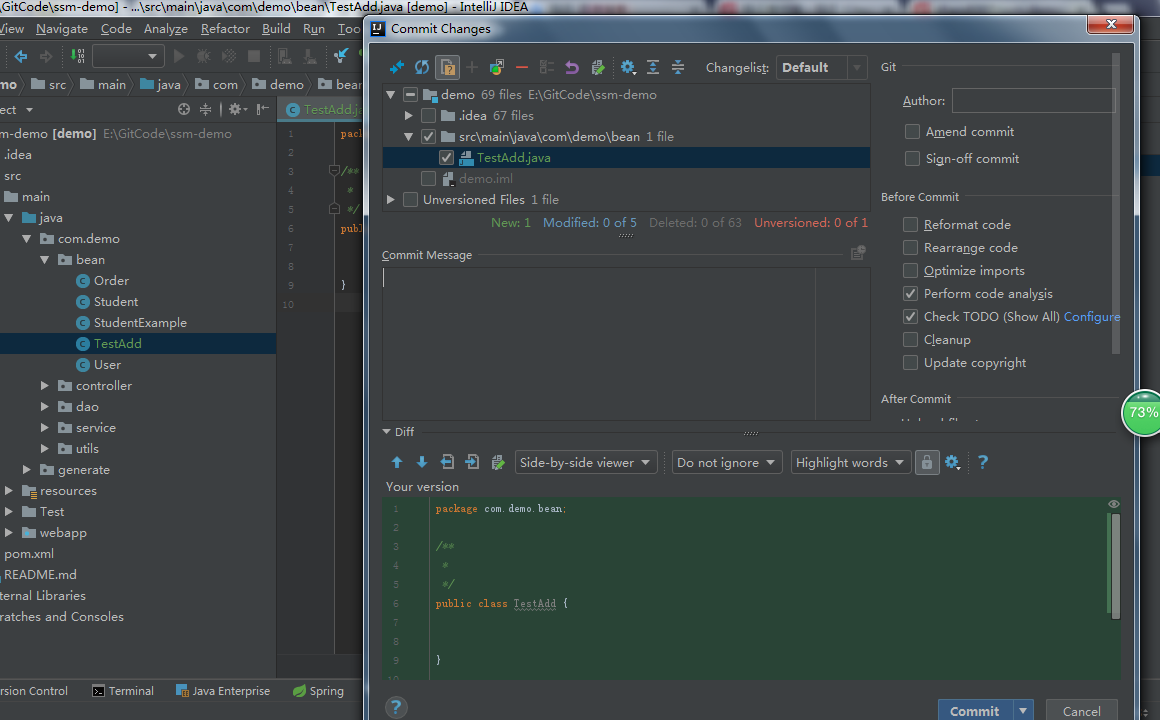Collapse all in Project panel toolbar

click(206, 110)
